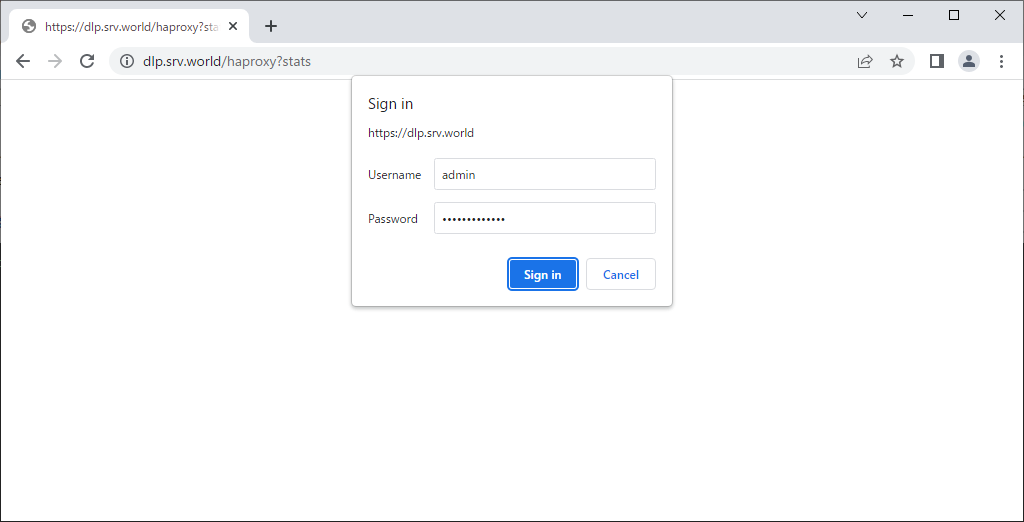Click the address bar URL text
1024x522 pixels.
coord(227,61)
